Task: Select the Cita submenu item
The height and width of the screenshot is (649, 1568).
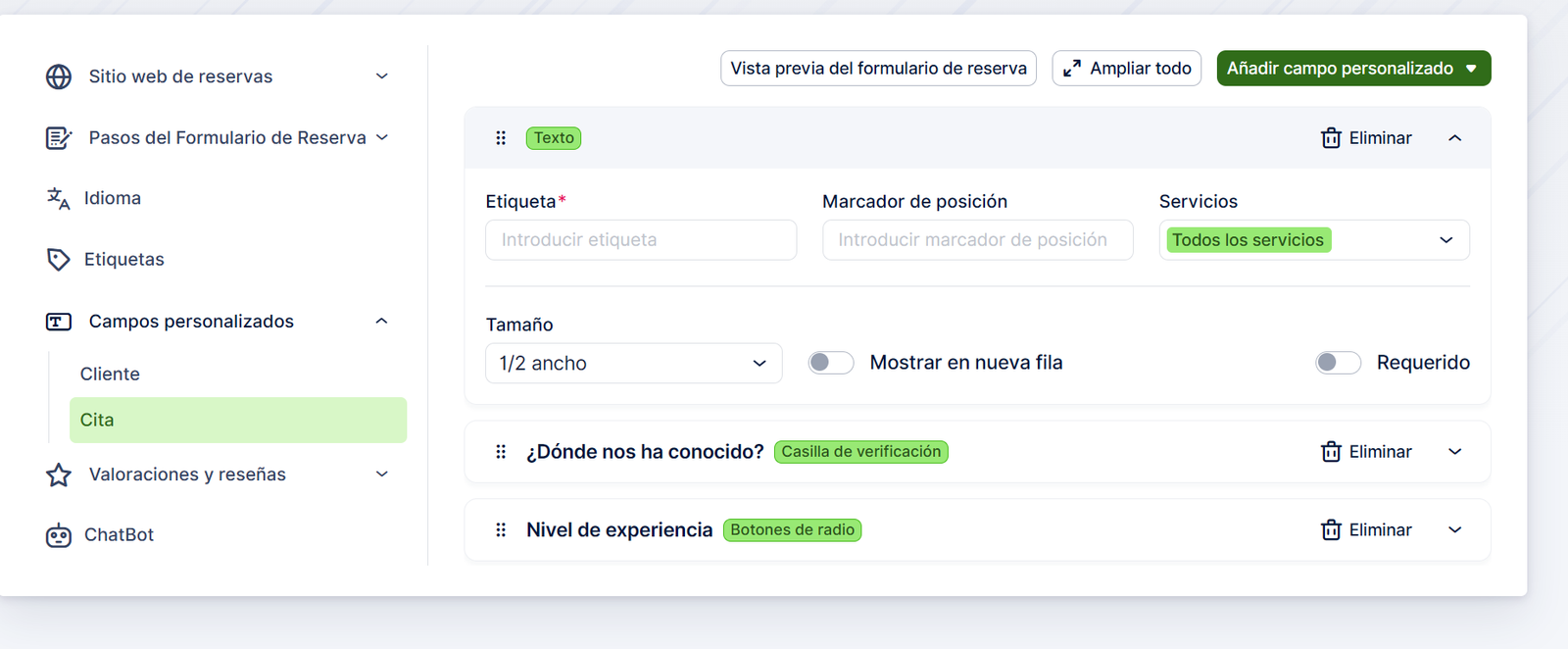Action: [237, 421]
